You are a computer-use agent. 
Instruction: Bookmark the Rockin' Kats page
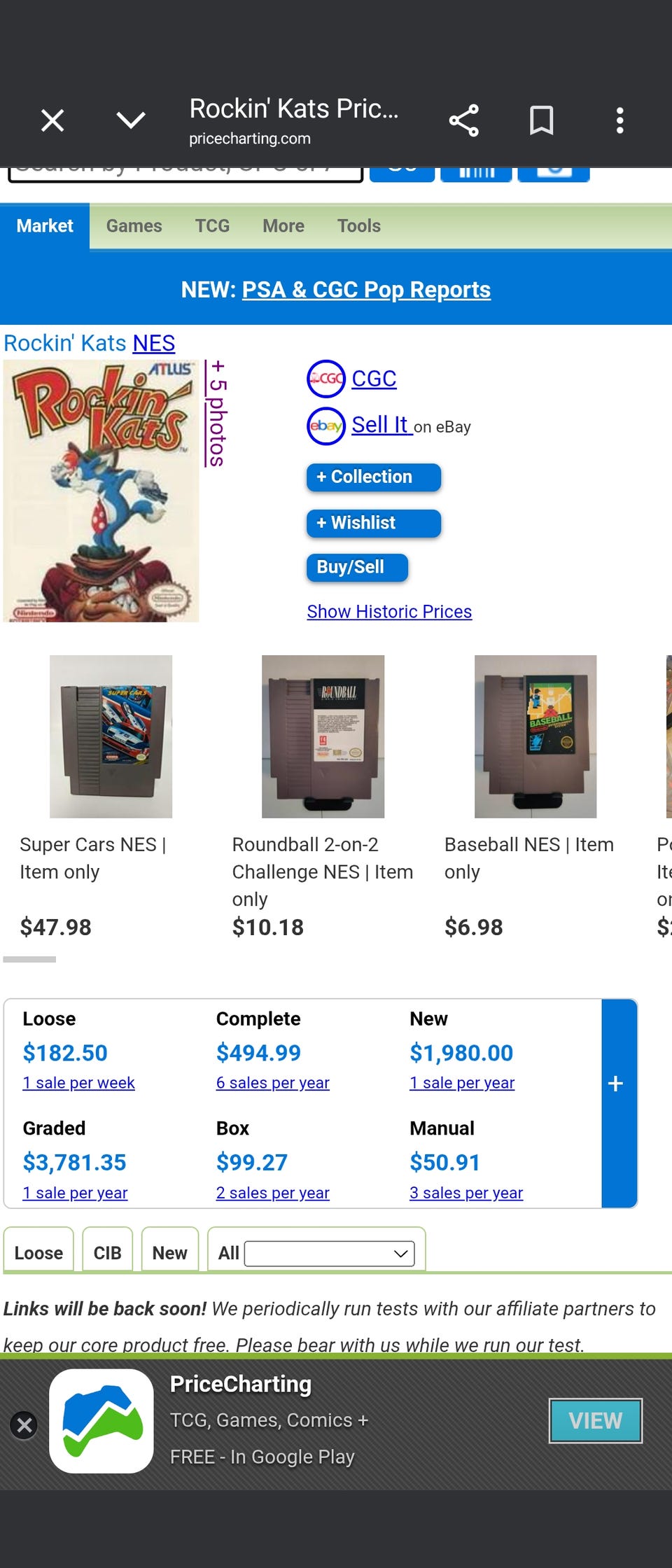click(x=541, y=120)
